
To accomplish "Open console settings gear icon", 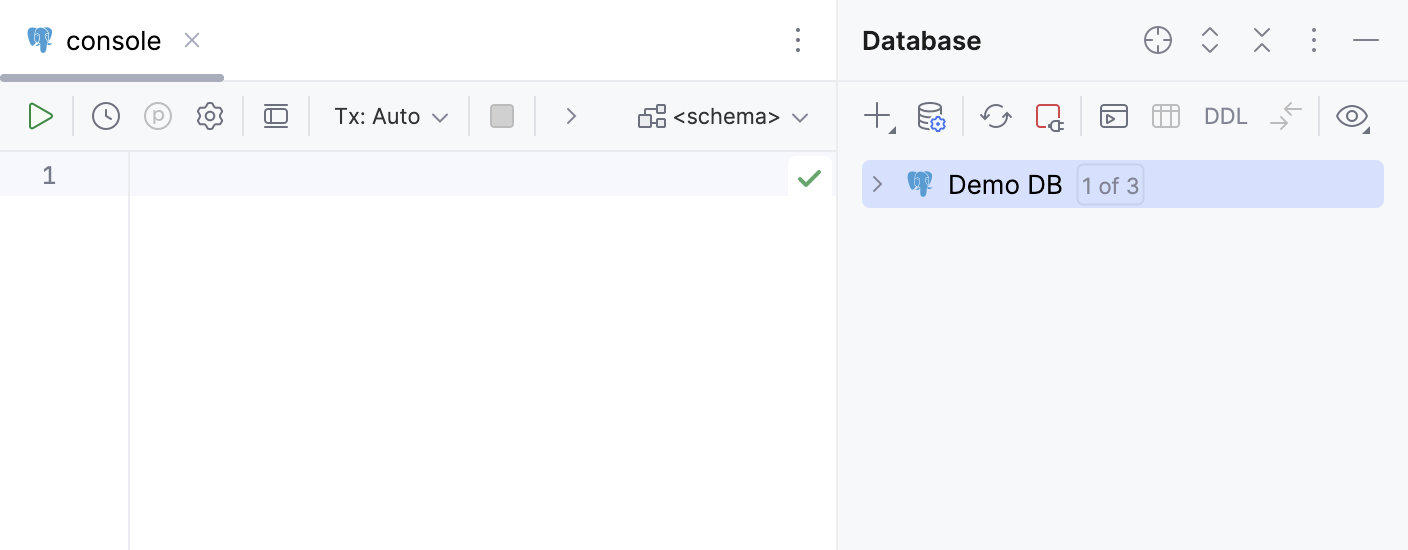I will pyautogui.click(x=209, y=116).
